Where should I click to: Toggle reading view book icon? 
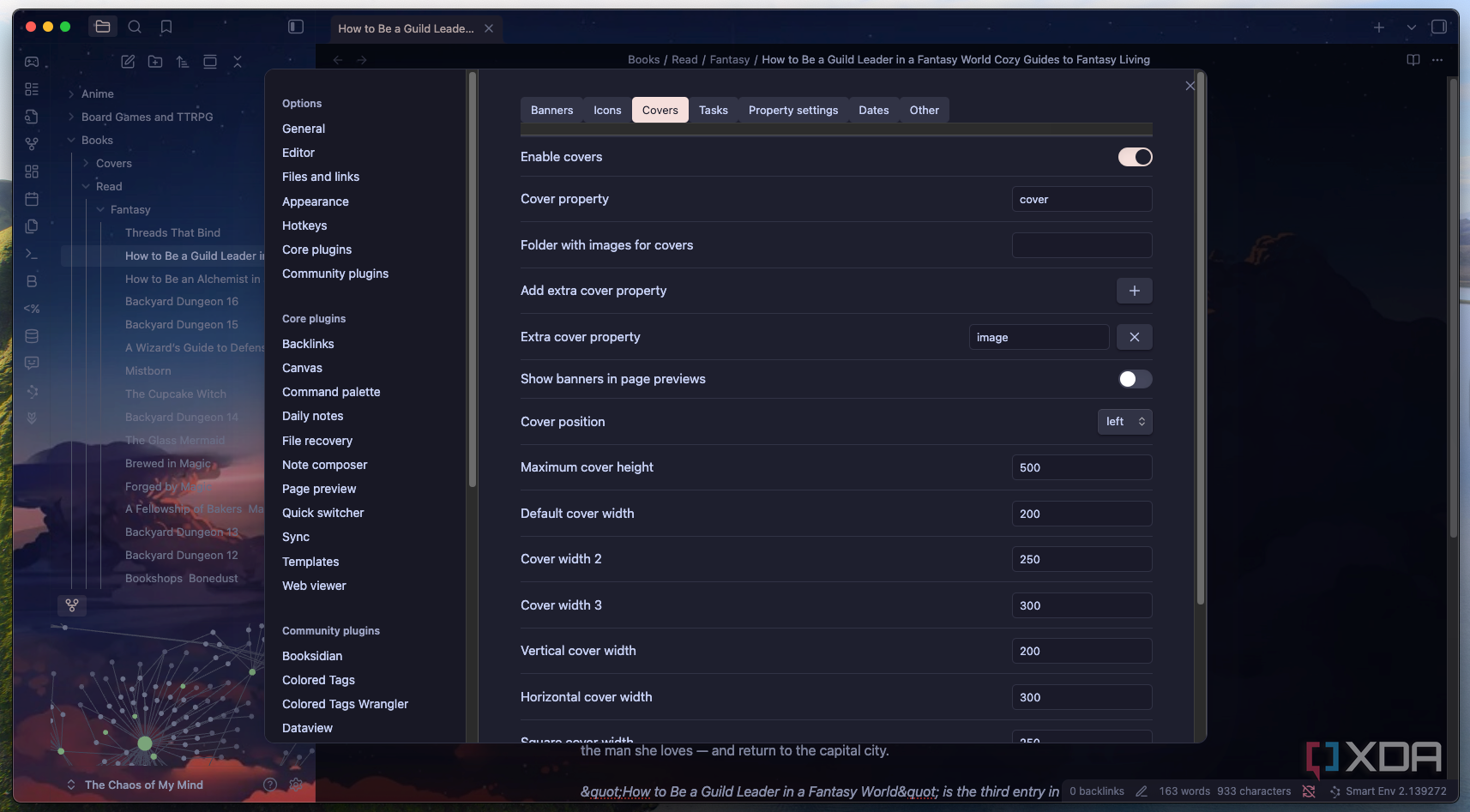click(1413, 60)
